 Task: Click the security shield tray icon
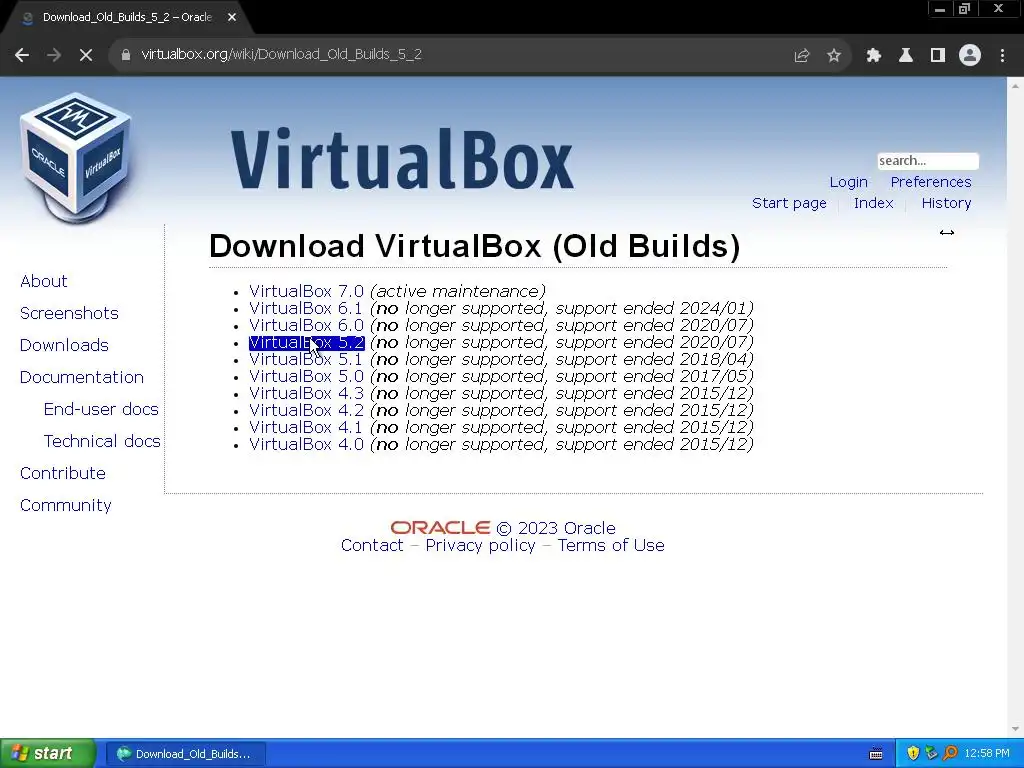point(912,754)
